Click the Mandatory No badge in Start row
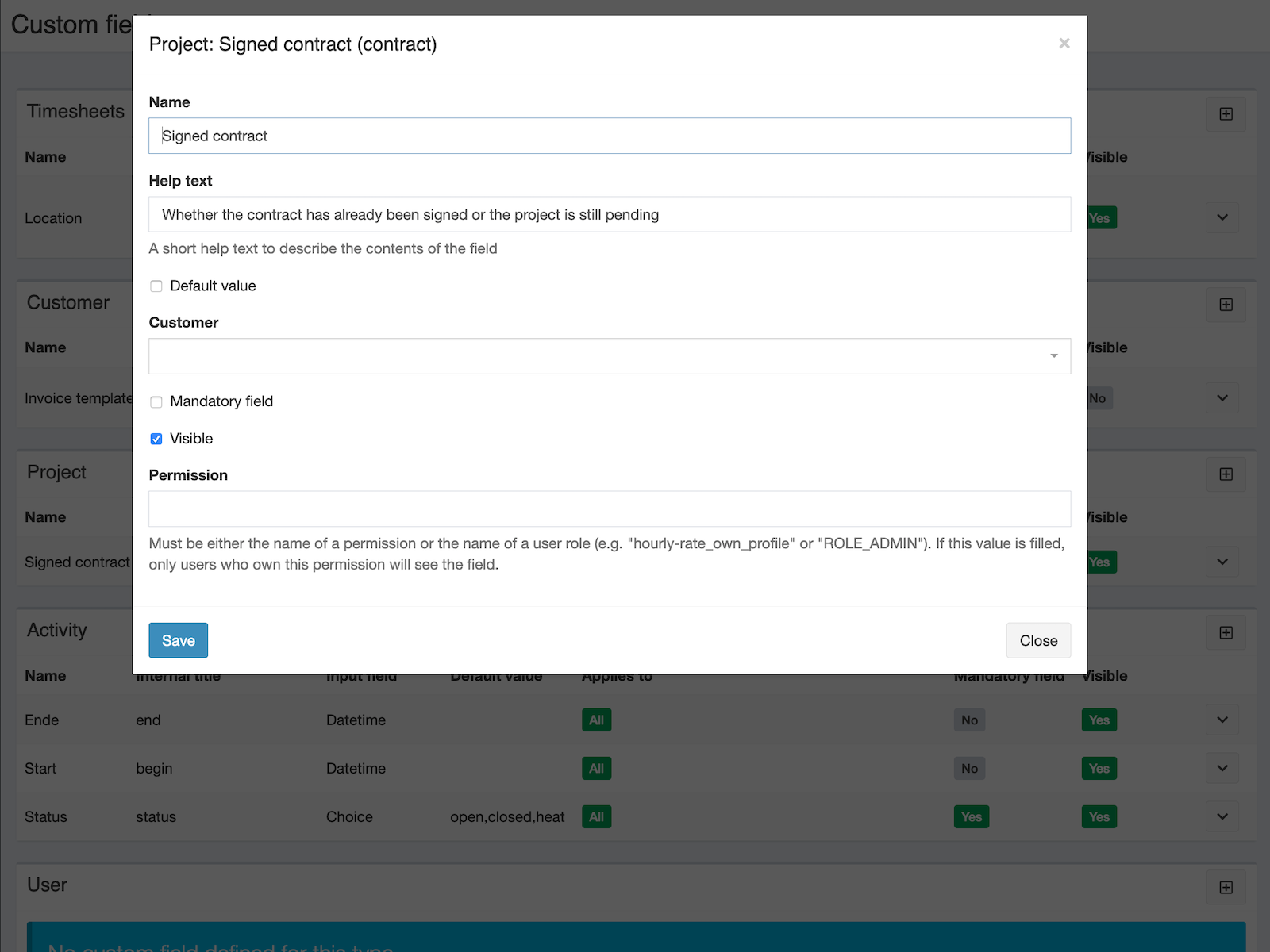This screenshot has height=952, width=1270. (x=970, y=769)
